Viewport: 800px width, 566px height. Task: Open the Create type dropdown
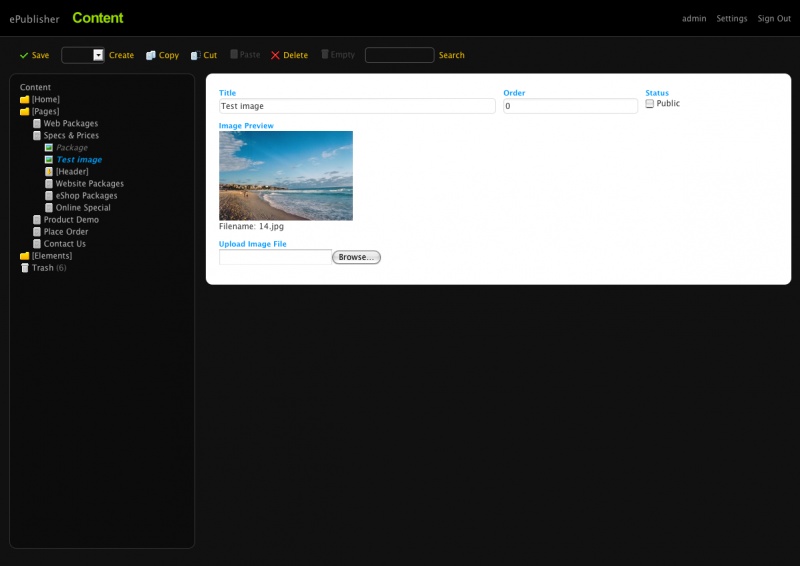[x=98, y=56]
